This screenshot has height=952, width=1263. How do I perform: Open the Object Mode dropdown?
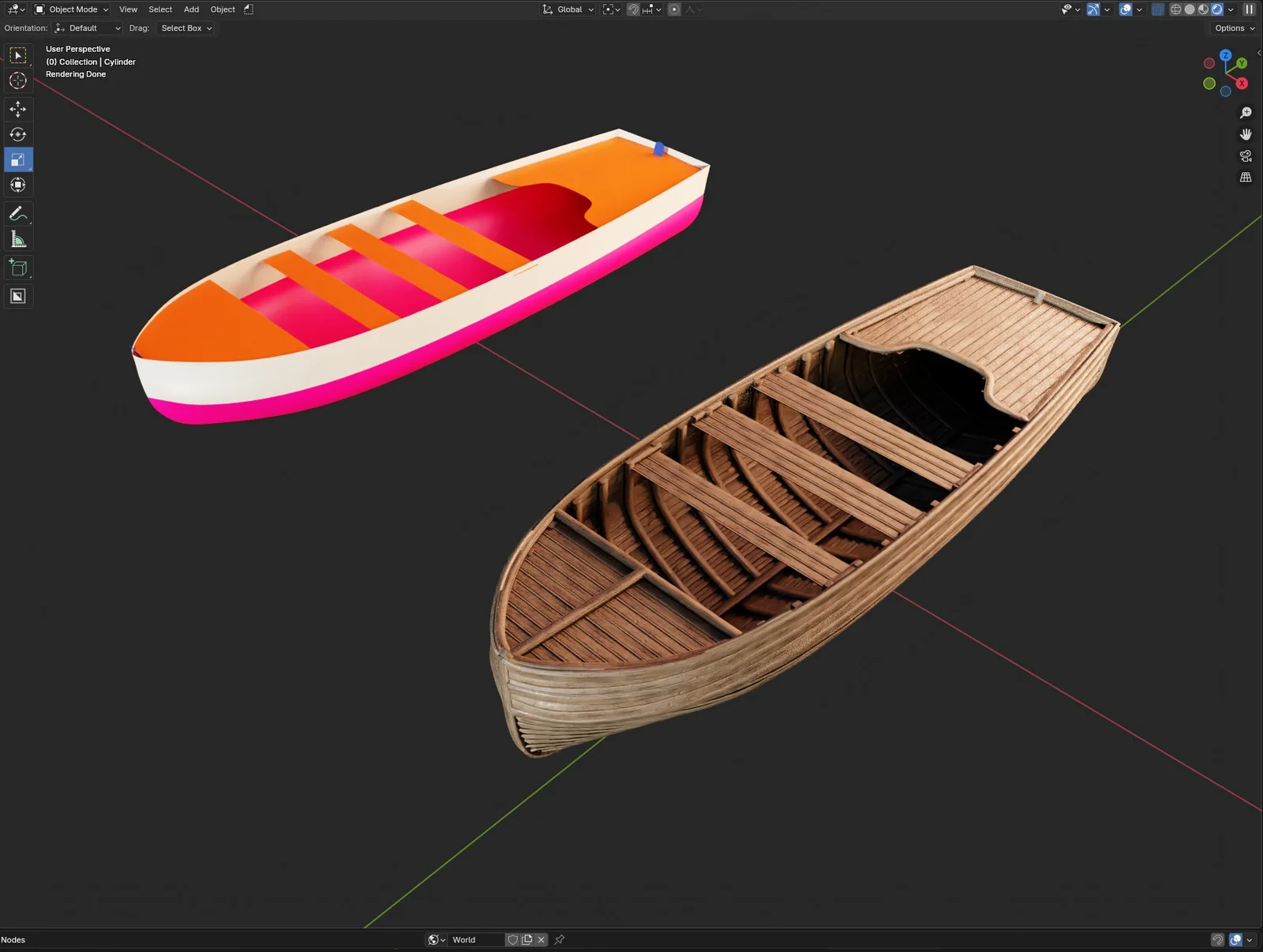[71, 9]
